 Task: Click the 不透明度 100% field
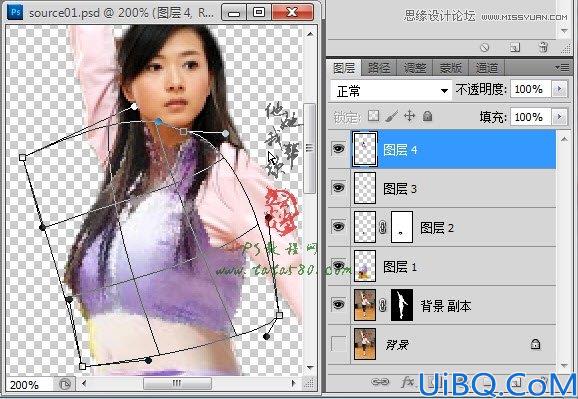click(531, 89)
